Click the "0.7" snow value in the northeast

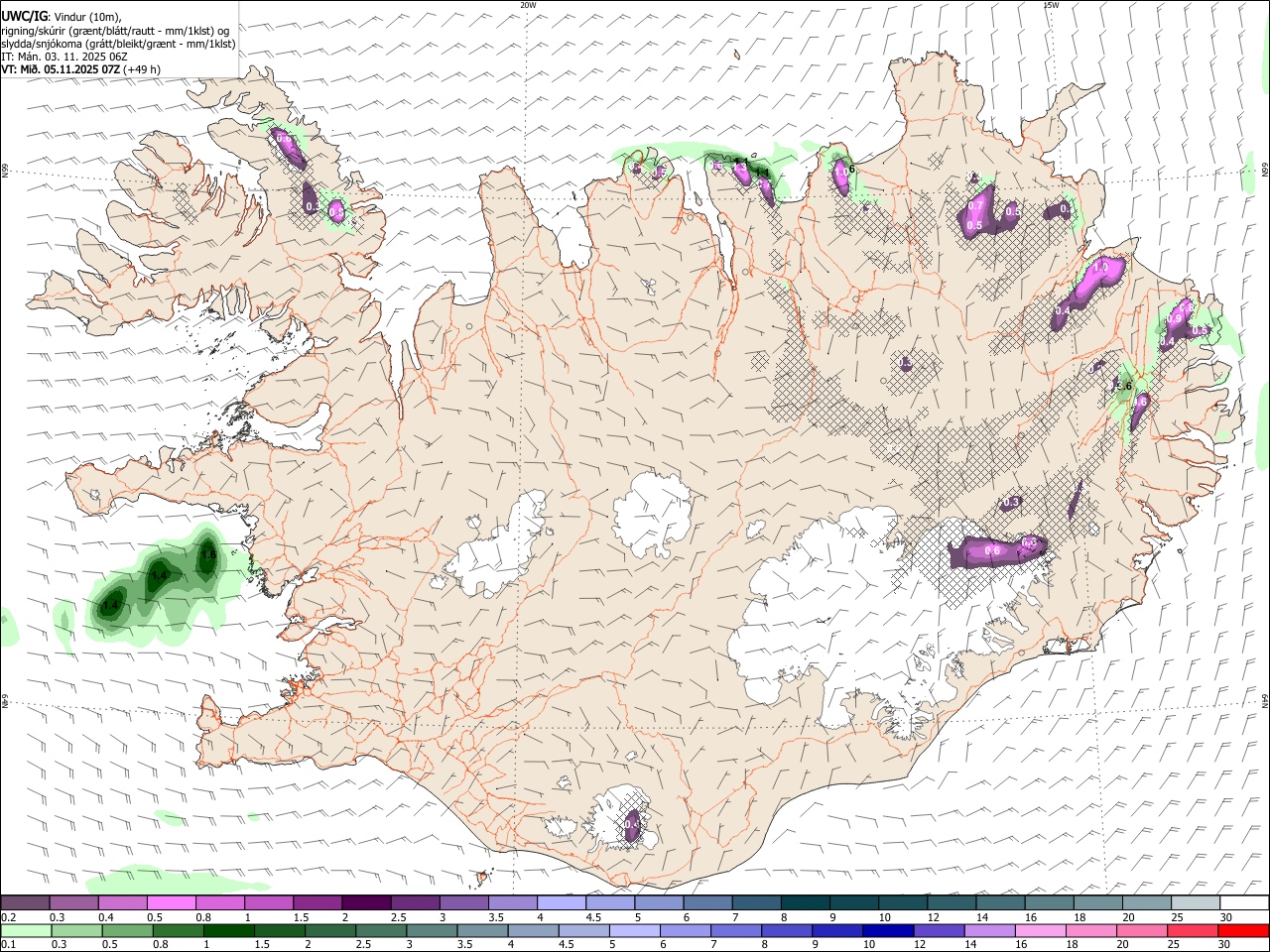tap(975, 205)
